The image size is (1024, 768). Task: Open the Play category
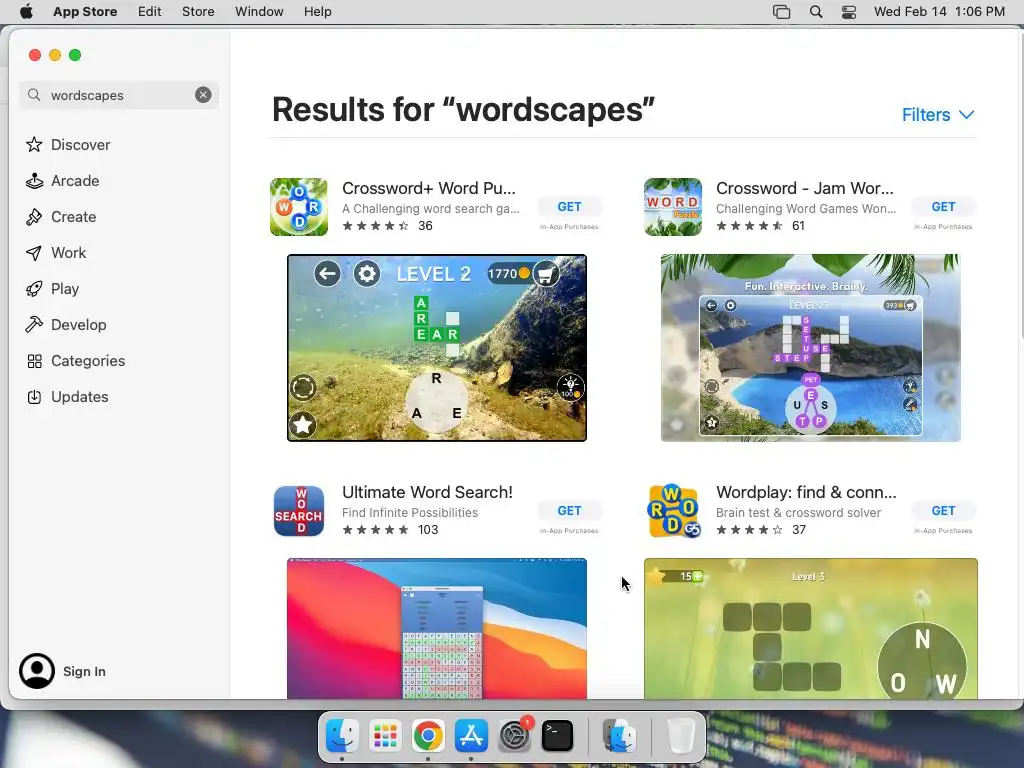click(52, 289)
